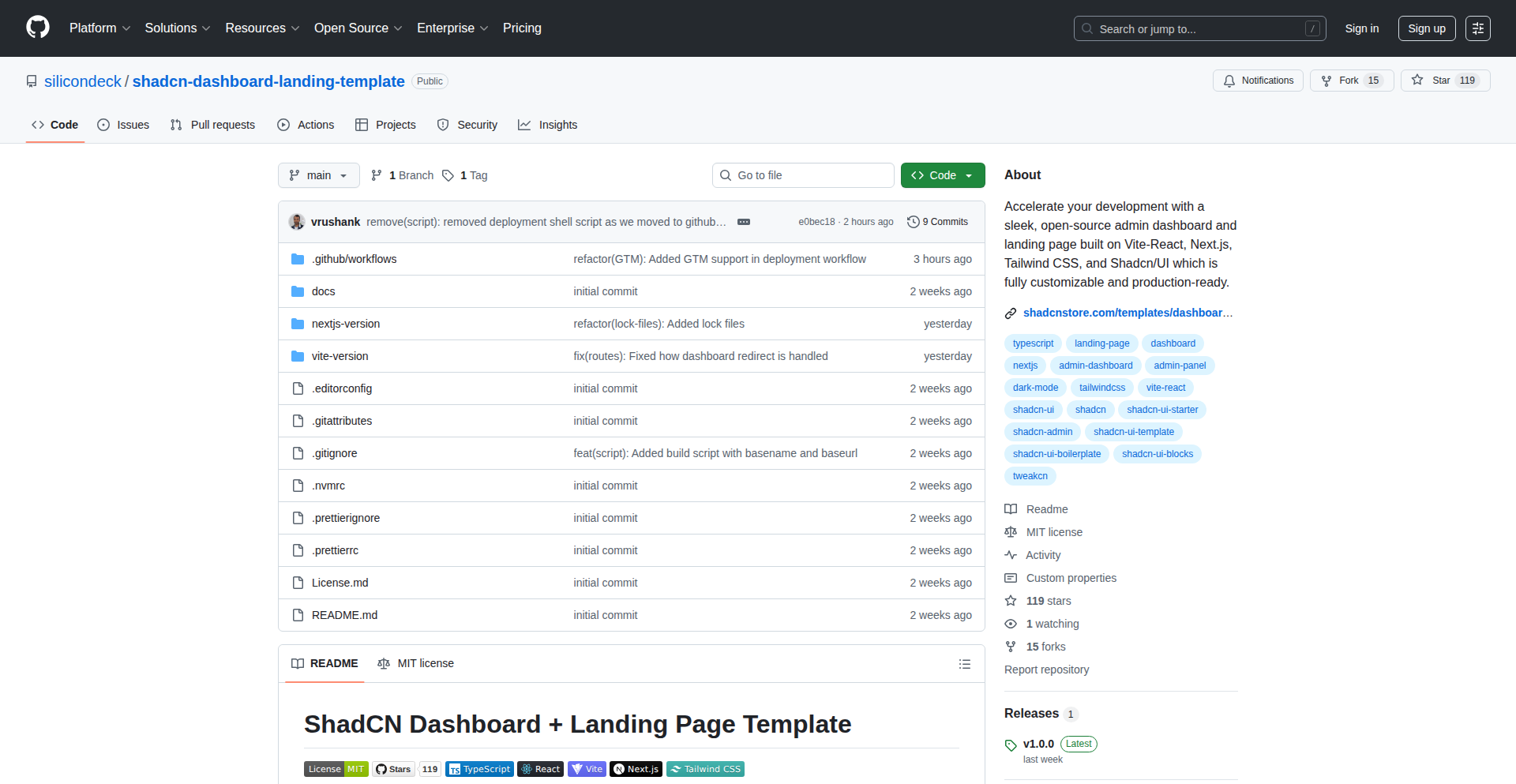Open the License.md file
This screenshot has width=1516, height=784.
point(340,583)
